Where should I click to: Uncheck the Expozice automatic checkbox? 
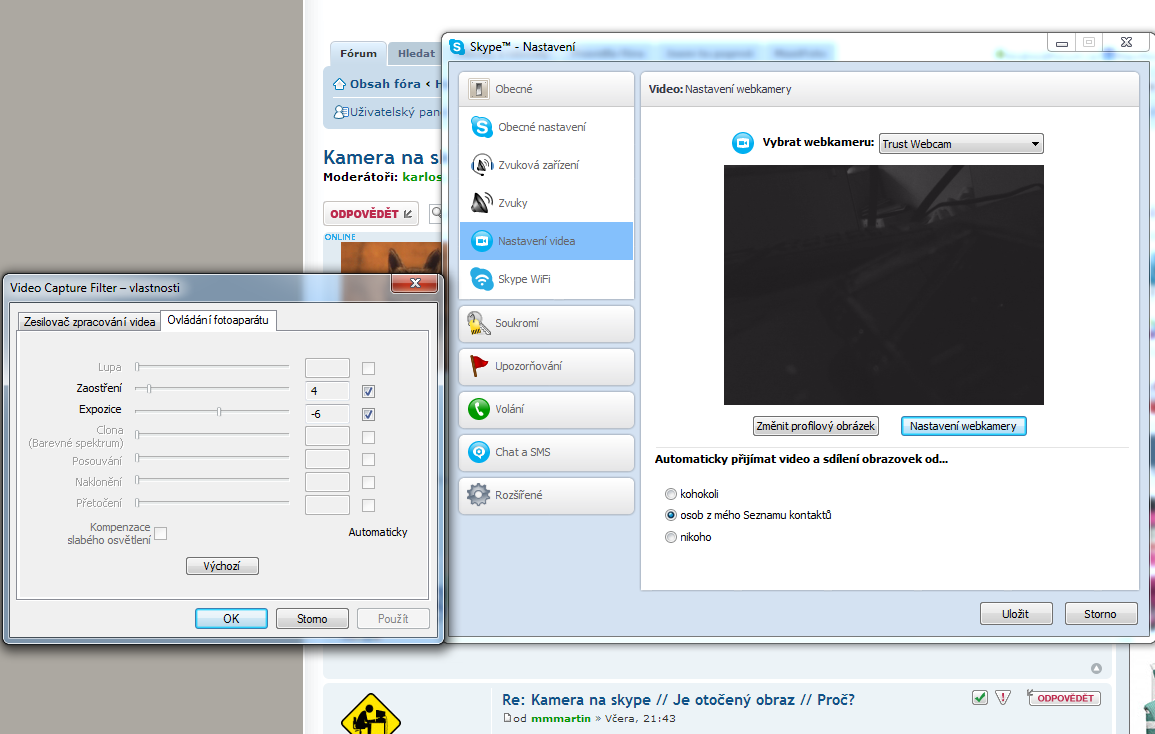tap(368, 414)
